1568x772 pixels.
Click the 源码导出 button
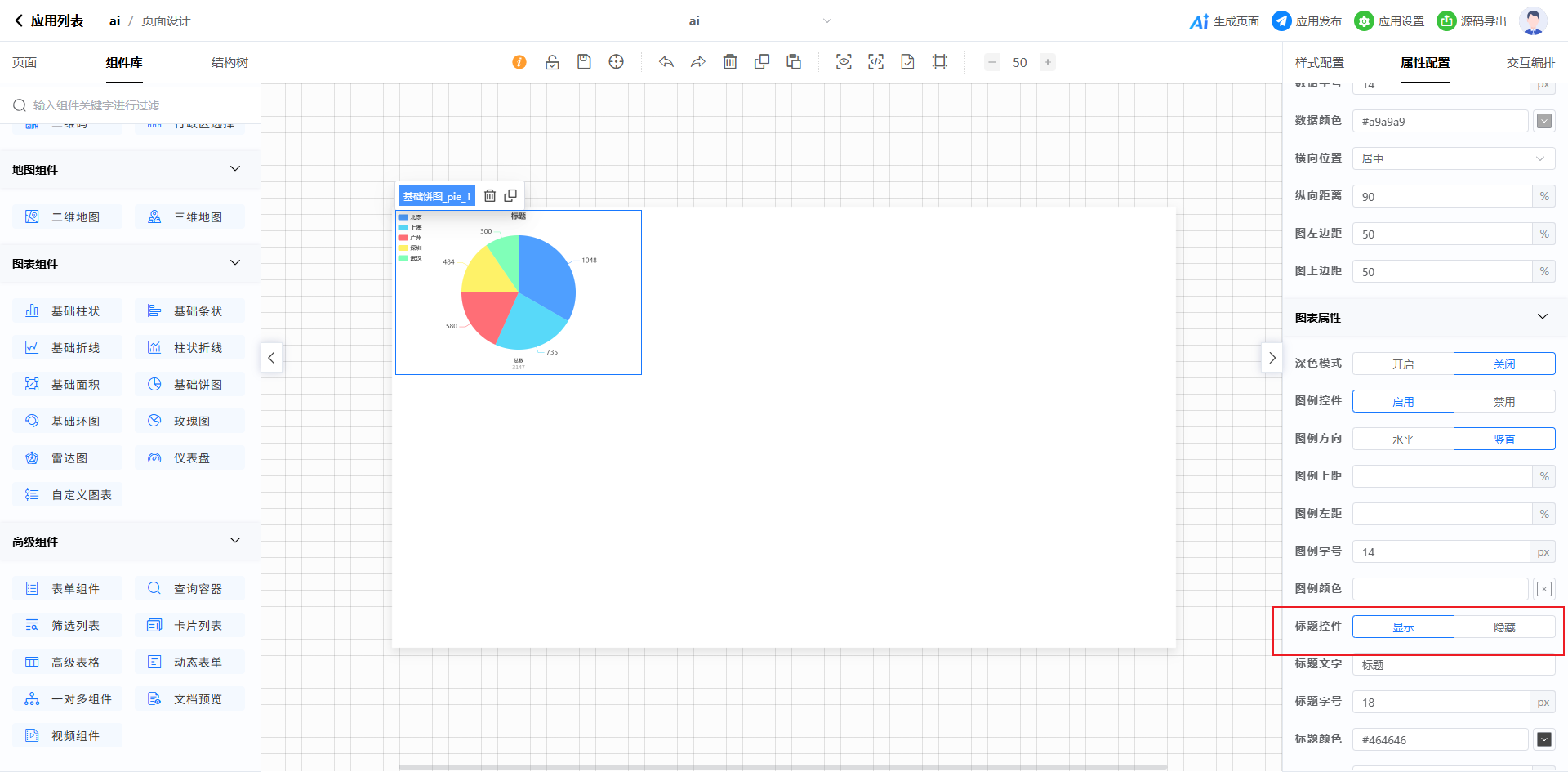(1472, 21)
